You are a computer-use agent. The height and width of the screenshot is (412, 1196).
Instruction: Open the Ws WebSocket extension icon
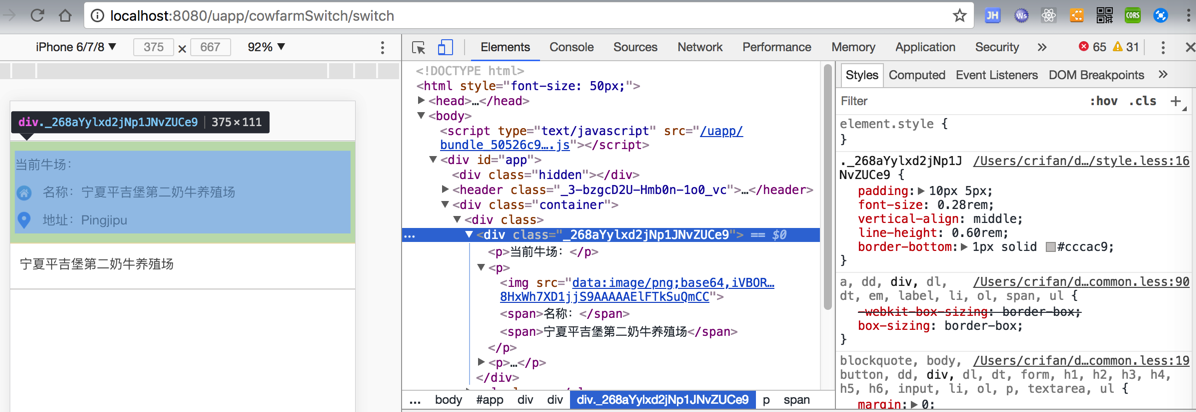coord(1021,15)
